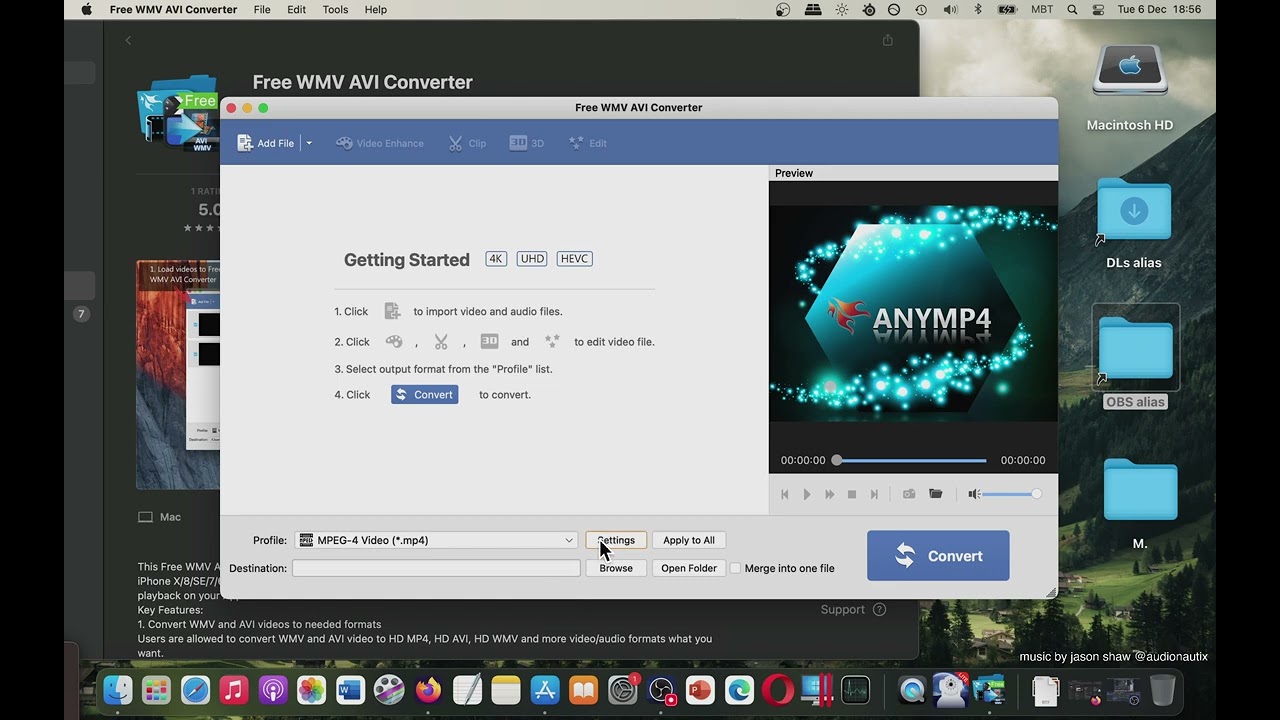The width and height of the screenshot is (1280, 720).
Task: Click the Bluetooth menu bar icon
Action: tap(978, 9)
